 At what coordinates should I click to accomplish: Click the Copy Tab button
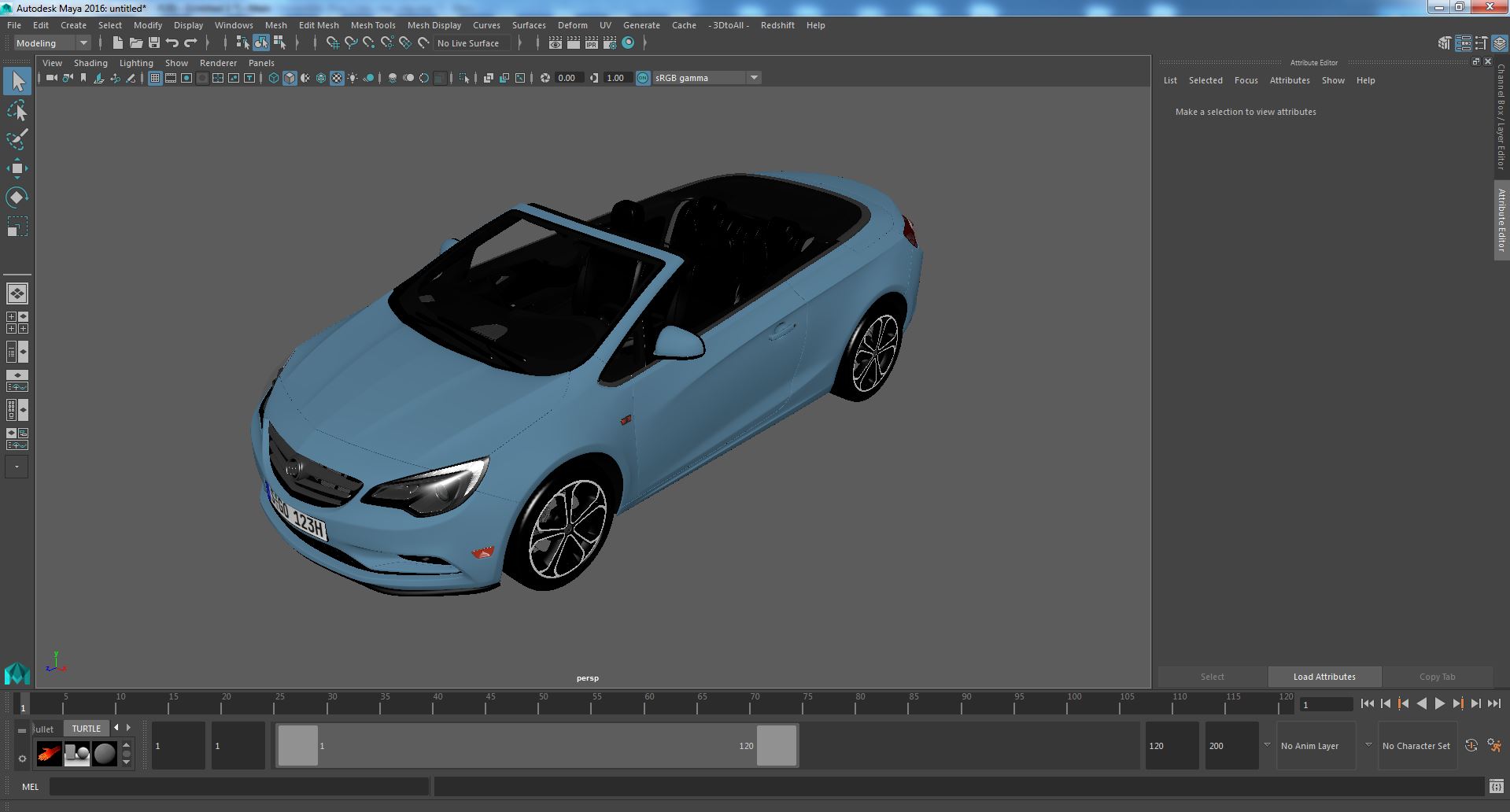coord(1437,677)
